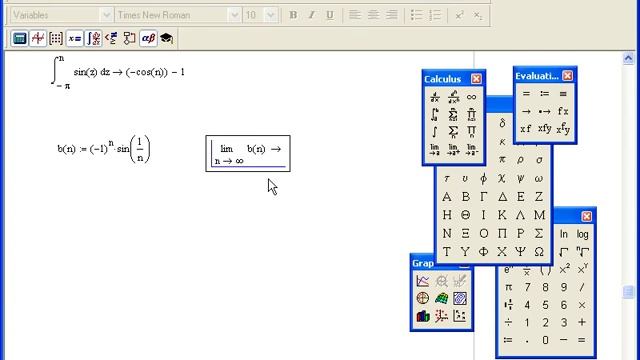The height and width of the screenshot is (360, 640).
Task: Open the Evaluation toolbar icon (x=)
Action: point(75,38)
